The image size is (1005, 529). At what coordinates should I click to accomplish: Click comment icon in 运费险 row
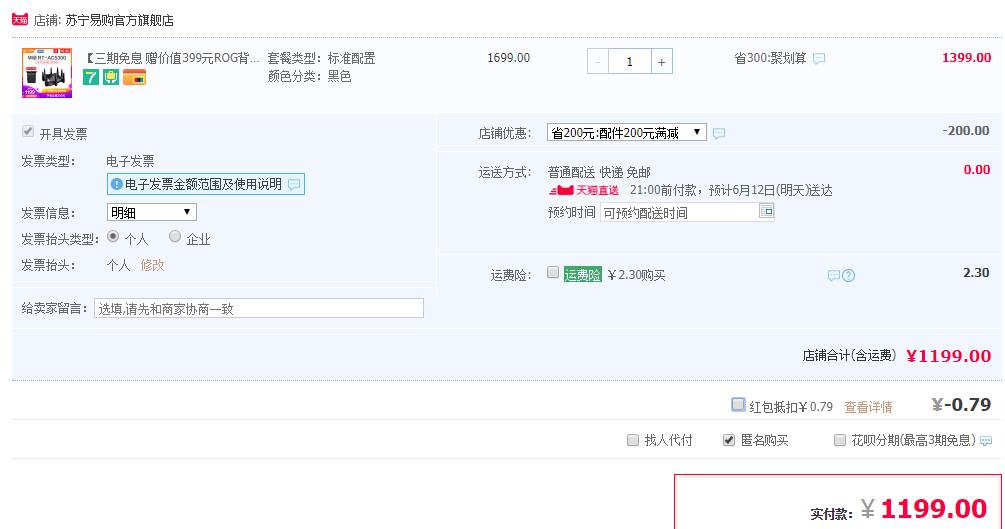(833, 276)
